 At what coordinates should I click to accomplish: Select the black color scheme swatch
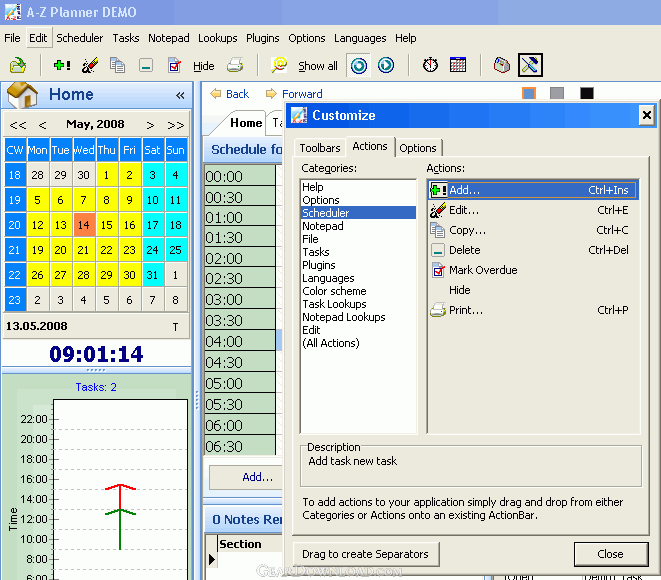click(x=586, y=93)
